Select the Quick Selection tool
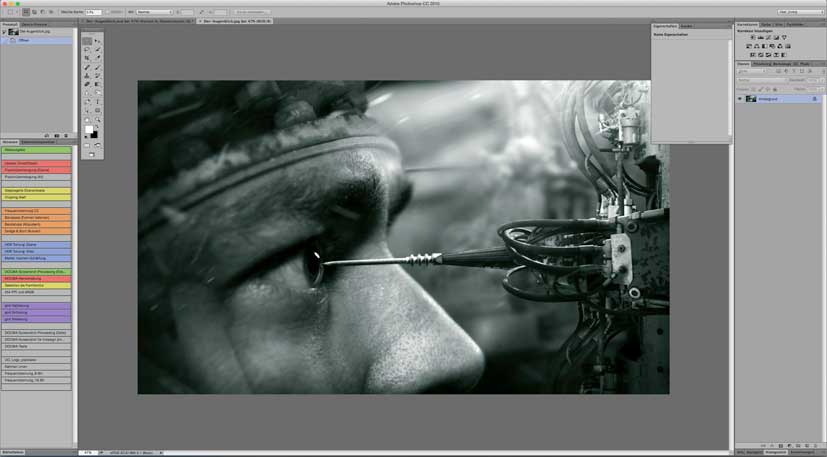The height and width of the screenshot is (457, 827). click(98, 49)
